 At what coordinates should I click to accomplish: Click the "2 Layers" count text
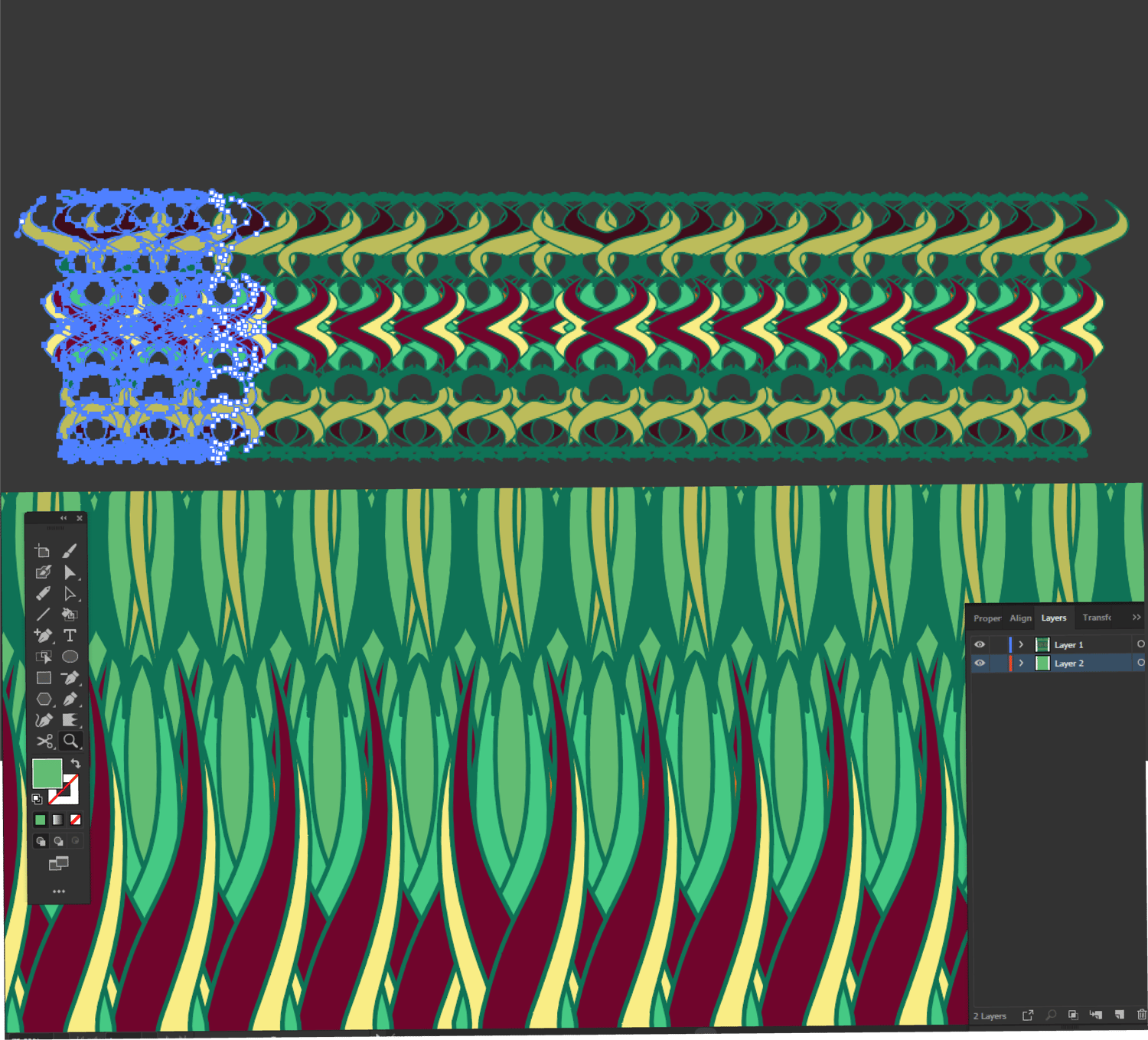(990, 1016)
